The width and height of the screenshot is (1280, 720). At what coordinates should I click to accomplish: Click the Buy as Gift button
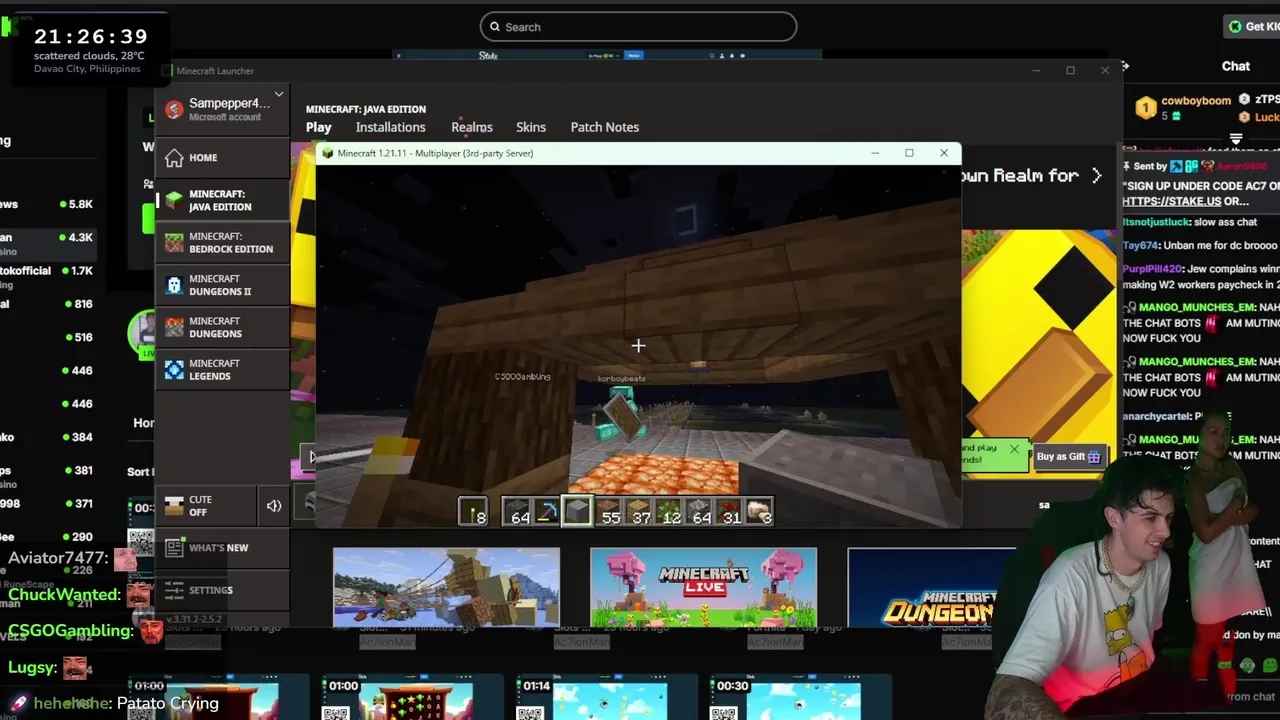coord(1069,457)
